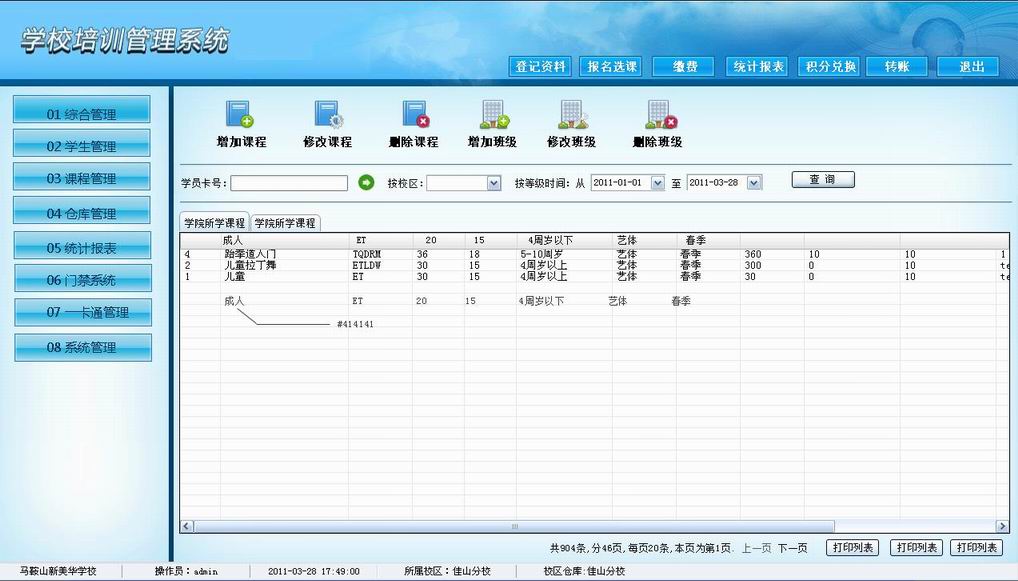Expand the start date 2011-01-01 dropdown
The image size is (1018, 581).
coord(657,183)
